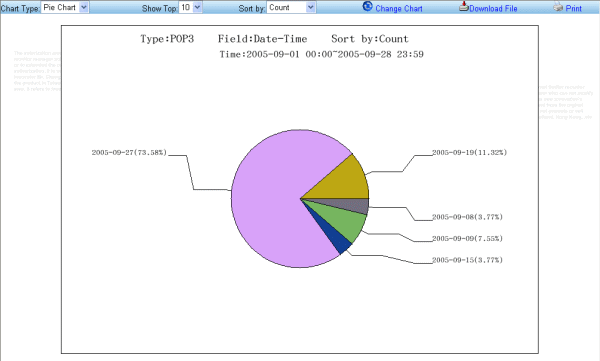Image resolution: width=600 pixels, height=361 pixels.
Task: Click the 2005-09-15(3.77%) label
Action: click(467, 260)
